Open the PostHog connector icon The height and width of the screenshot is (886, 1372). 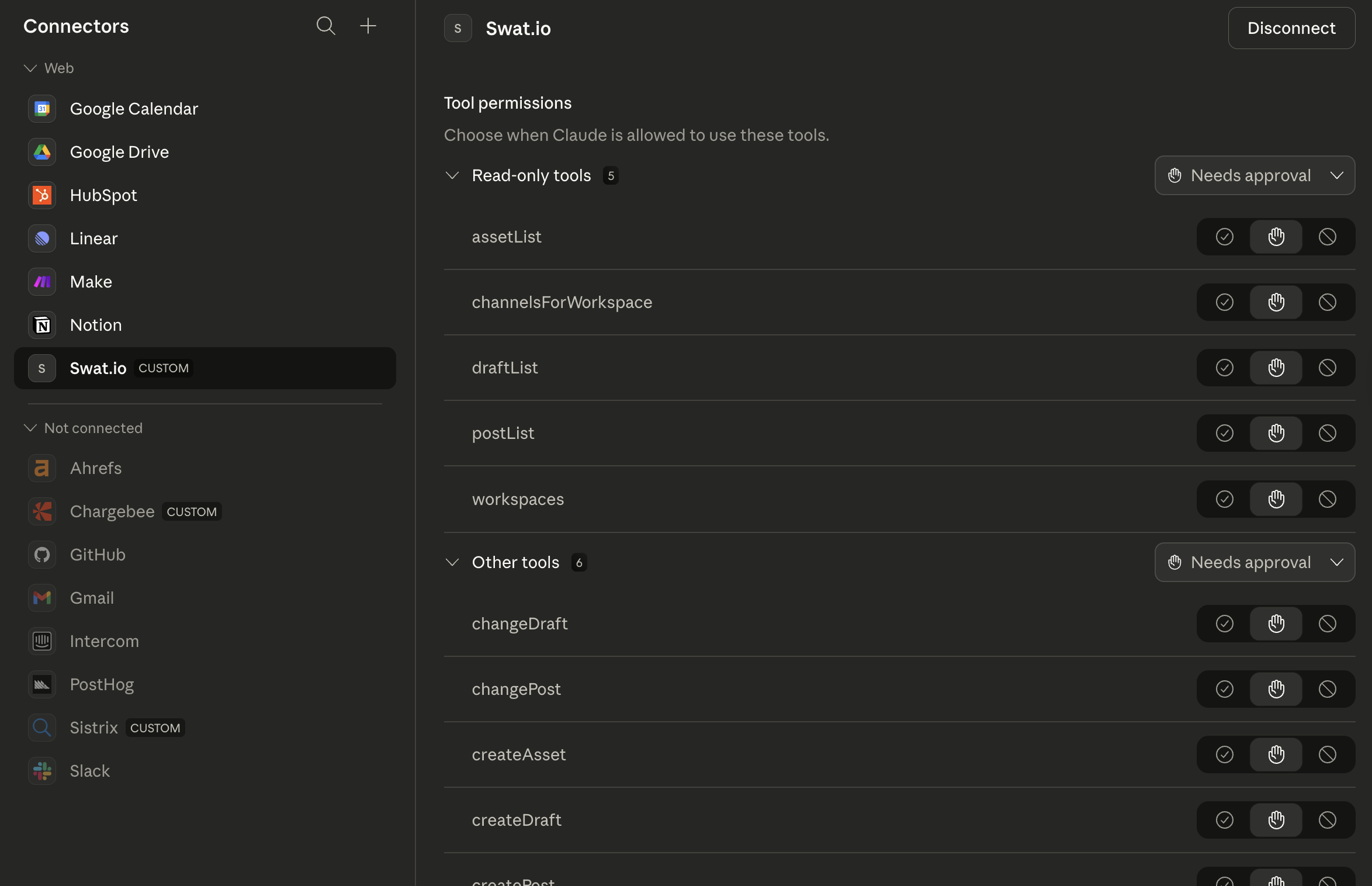pyautogui.click(x=42, y=684)
